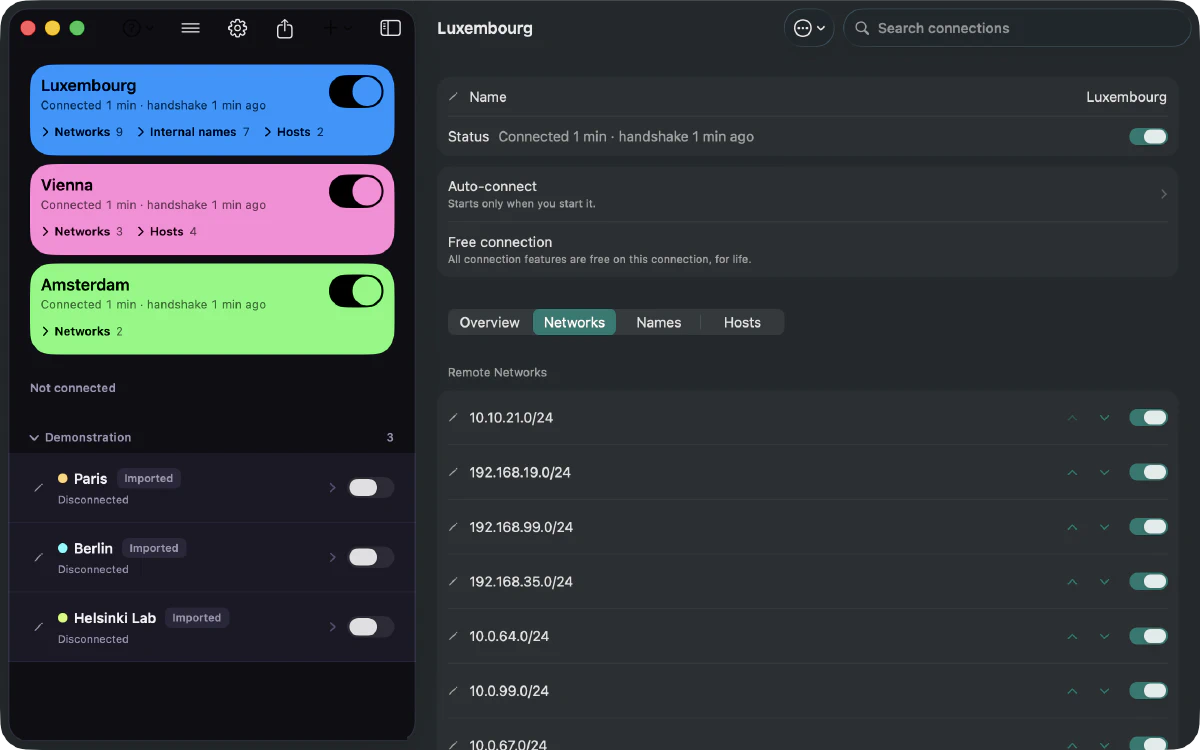This screenshot has width=1200, height=750.
Task: Enable the Helsinki Lab connection switch
Action: tap(371, 627)
